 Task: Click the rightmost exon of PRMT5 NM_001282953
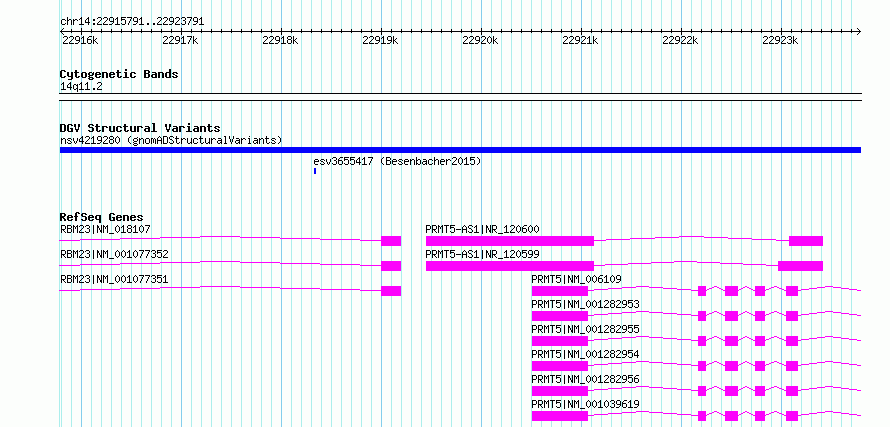(x=792, y=316)
